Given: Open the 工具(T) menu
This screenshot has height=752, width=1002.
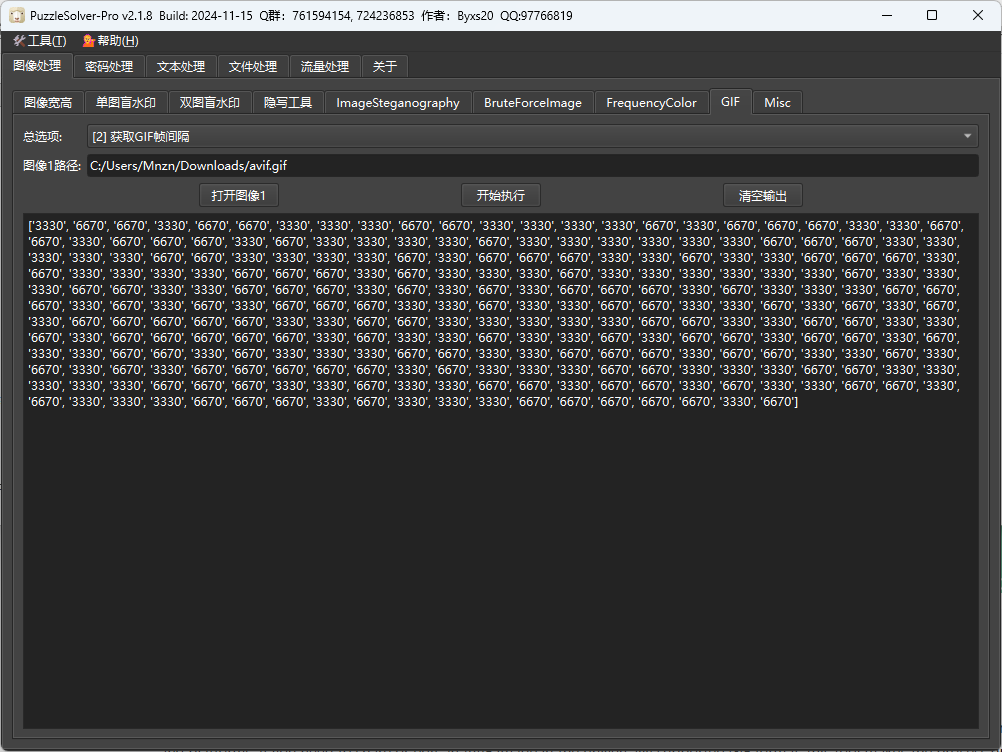Looking at the screenshot, I should pos(40,41).
